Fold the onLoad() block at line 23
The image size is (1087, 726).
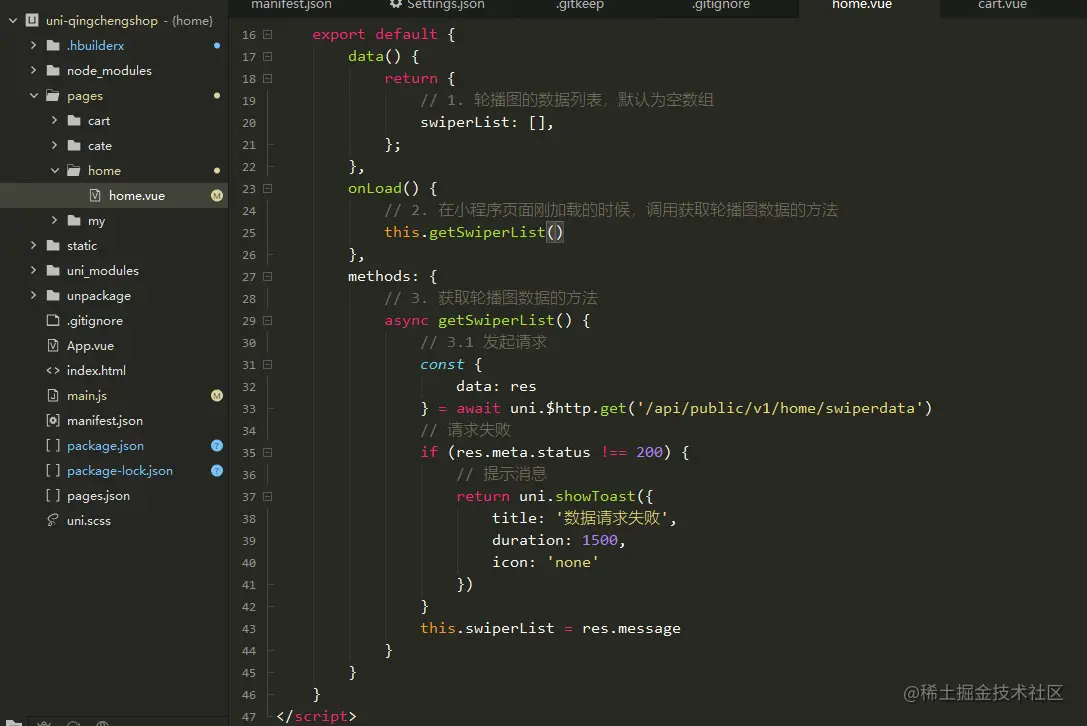[x=268, y=188]
